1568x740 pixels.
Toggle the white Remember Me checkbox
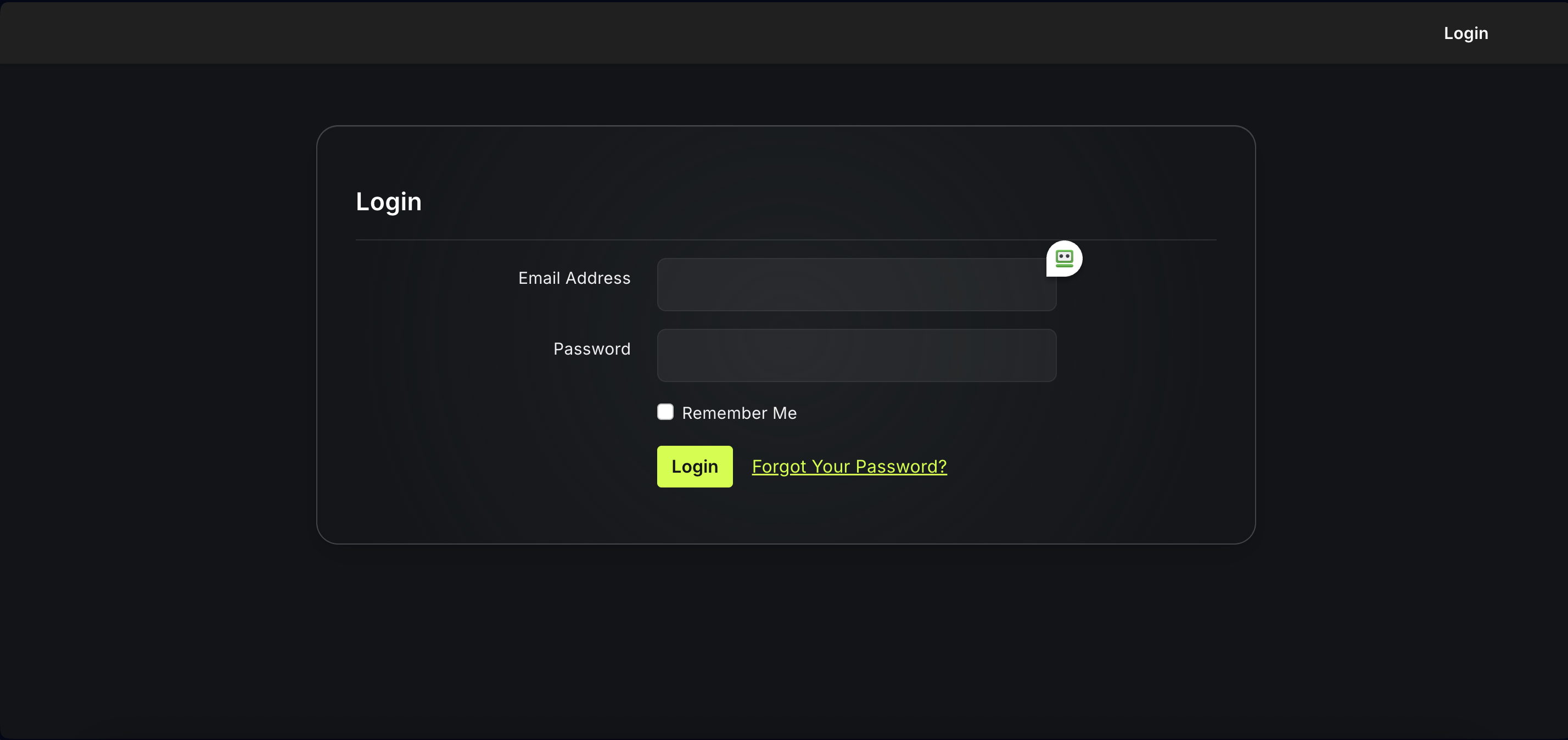coord(665,412)
